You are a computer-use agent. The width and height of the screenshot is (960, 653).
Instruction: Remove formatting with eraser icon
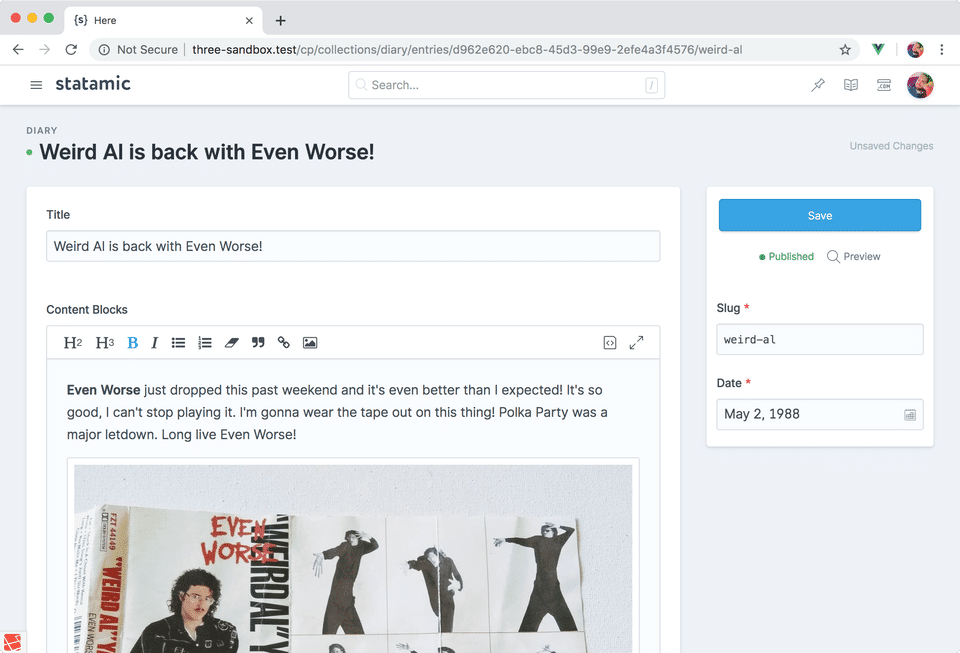click(231, 343)
